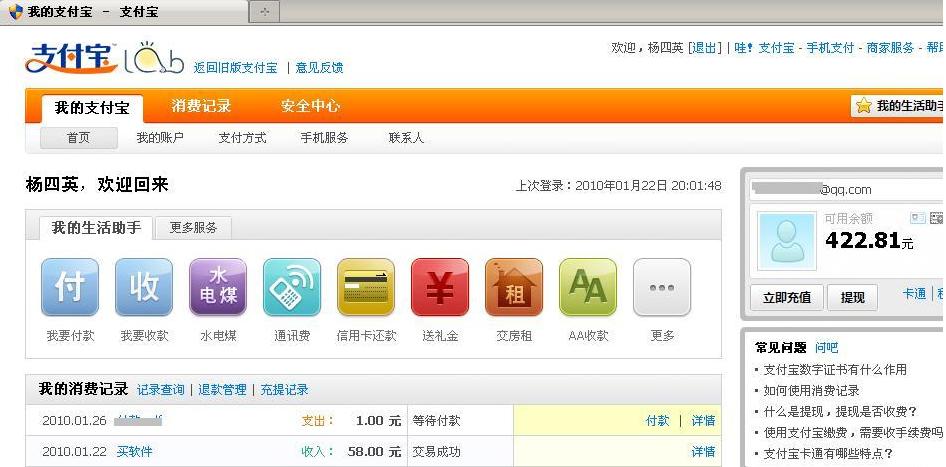
Task: Click the 等待付款 status text
Action: tap(436, 421)
